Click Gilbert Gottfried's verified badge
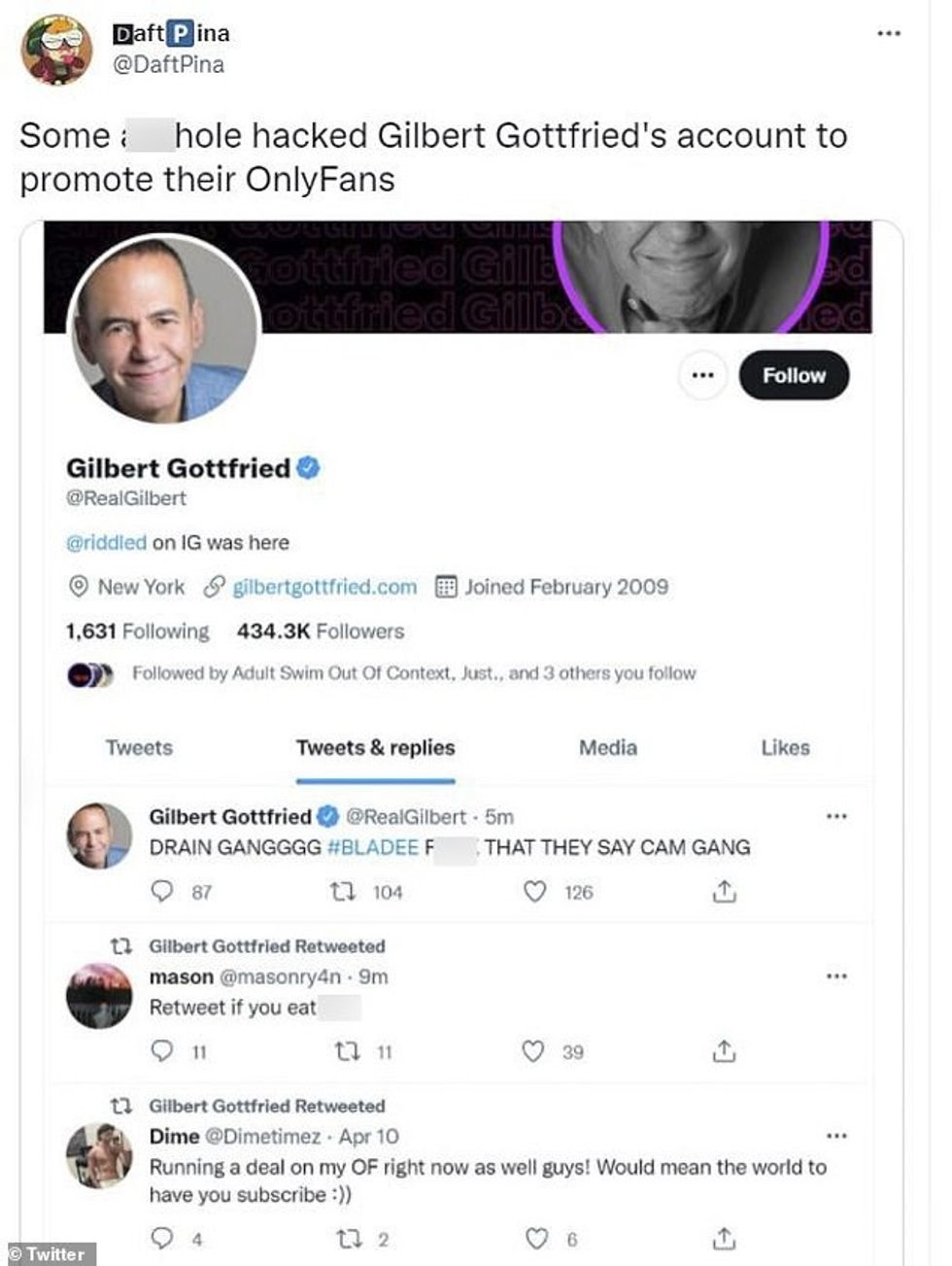This screenshot has width=952, height=1266. (309, 468)
